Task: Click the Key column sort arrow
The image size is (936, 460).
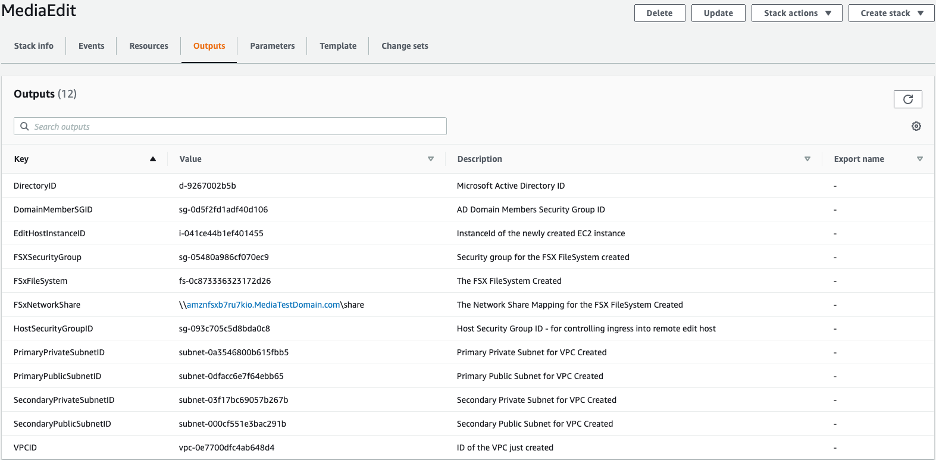Action: pos(153,159)
